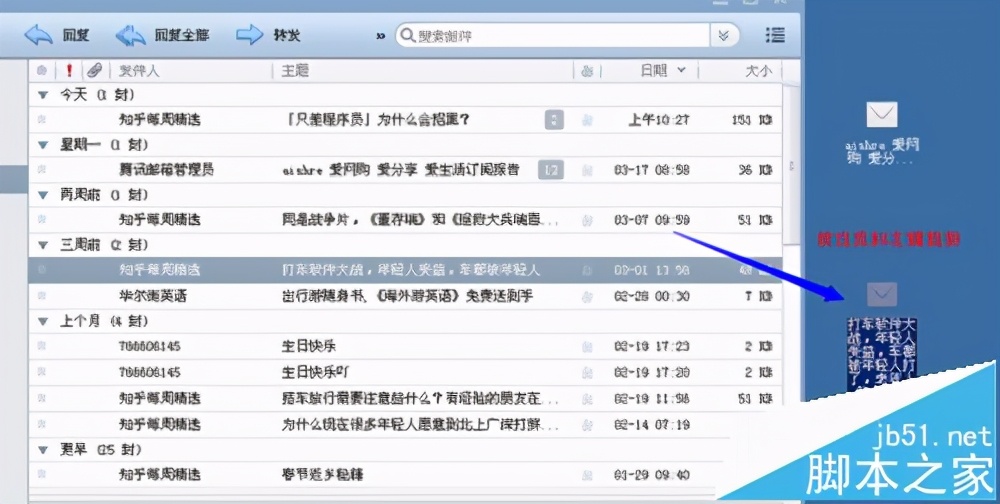This screenshot has width=1000, height=504.
Task: Open the 生日快乐 email from 17:23
Action: point(405,346)
